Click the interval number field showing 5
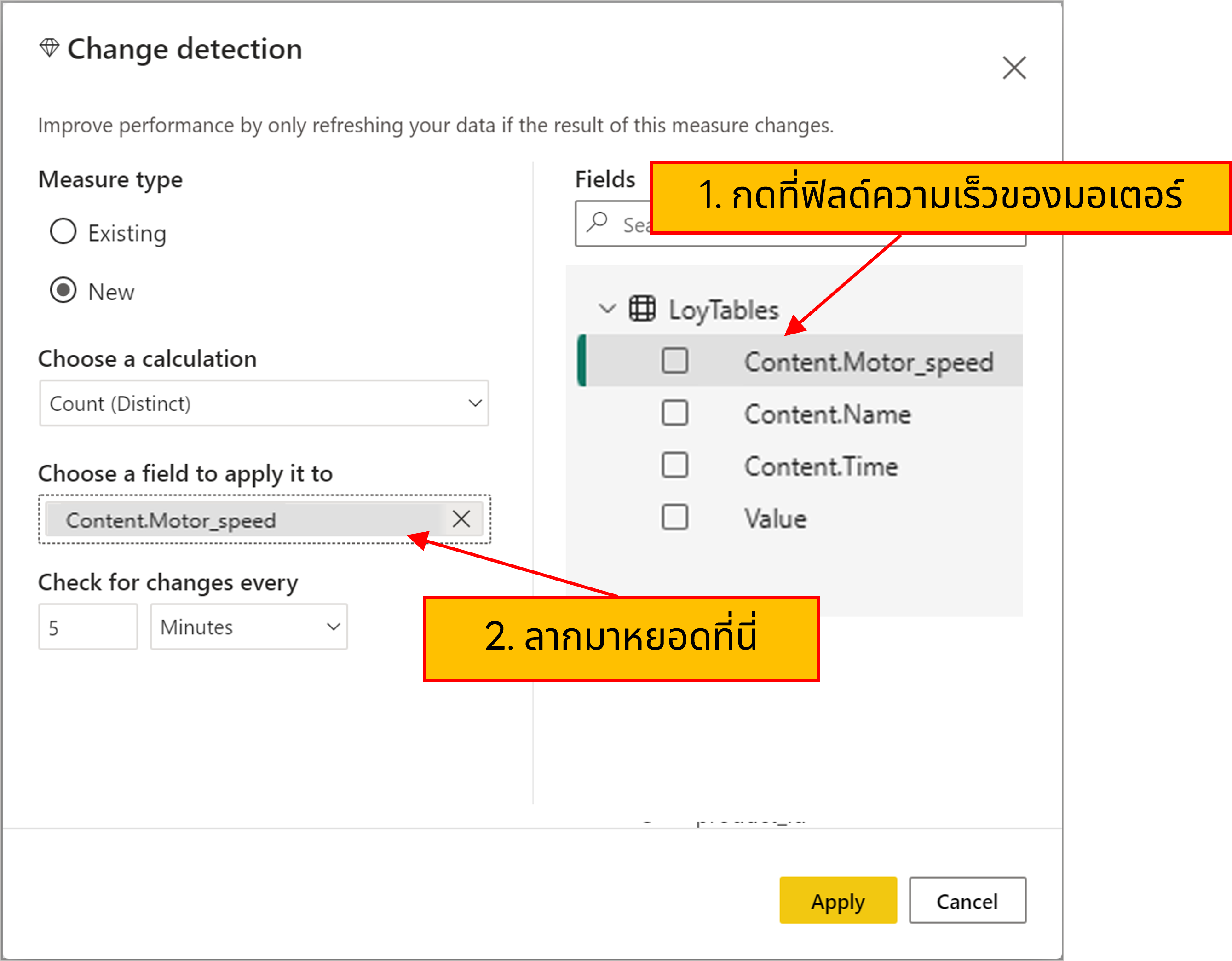 pyautogui.click(x=88, y=627)
